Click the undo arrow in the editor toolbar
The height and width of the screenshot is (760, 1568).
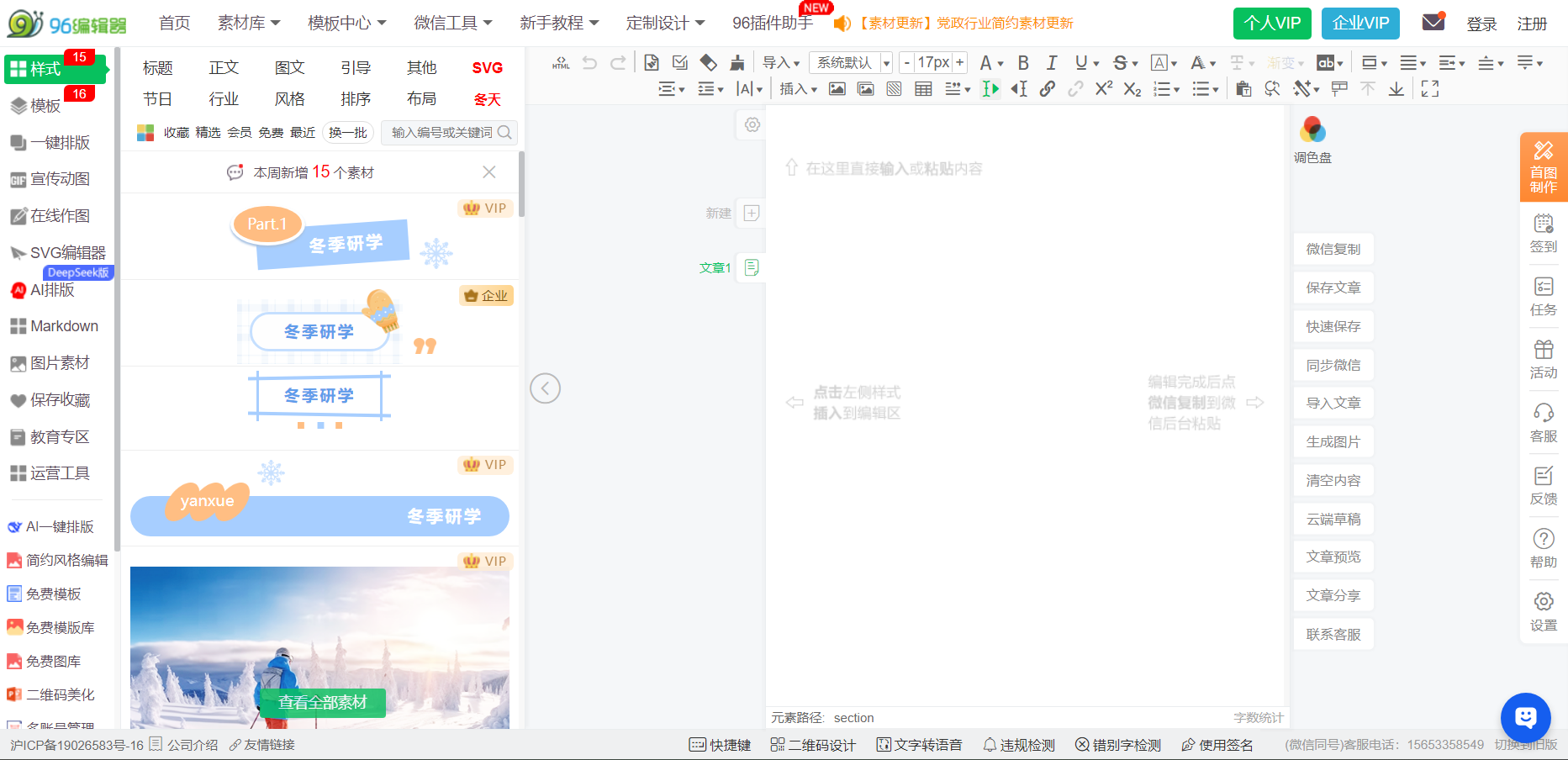coord(589,62)
